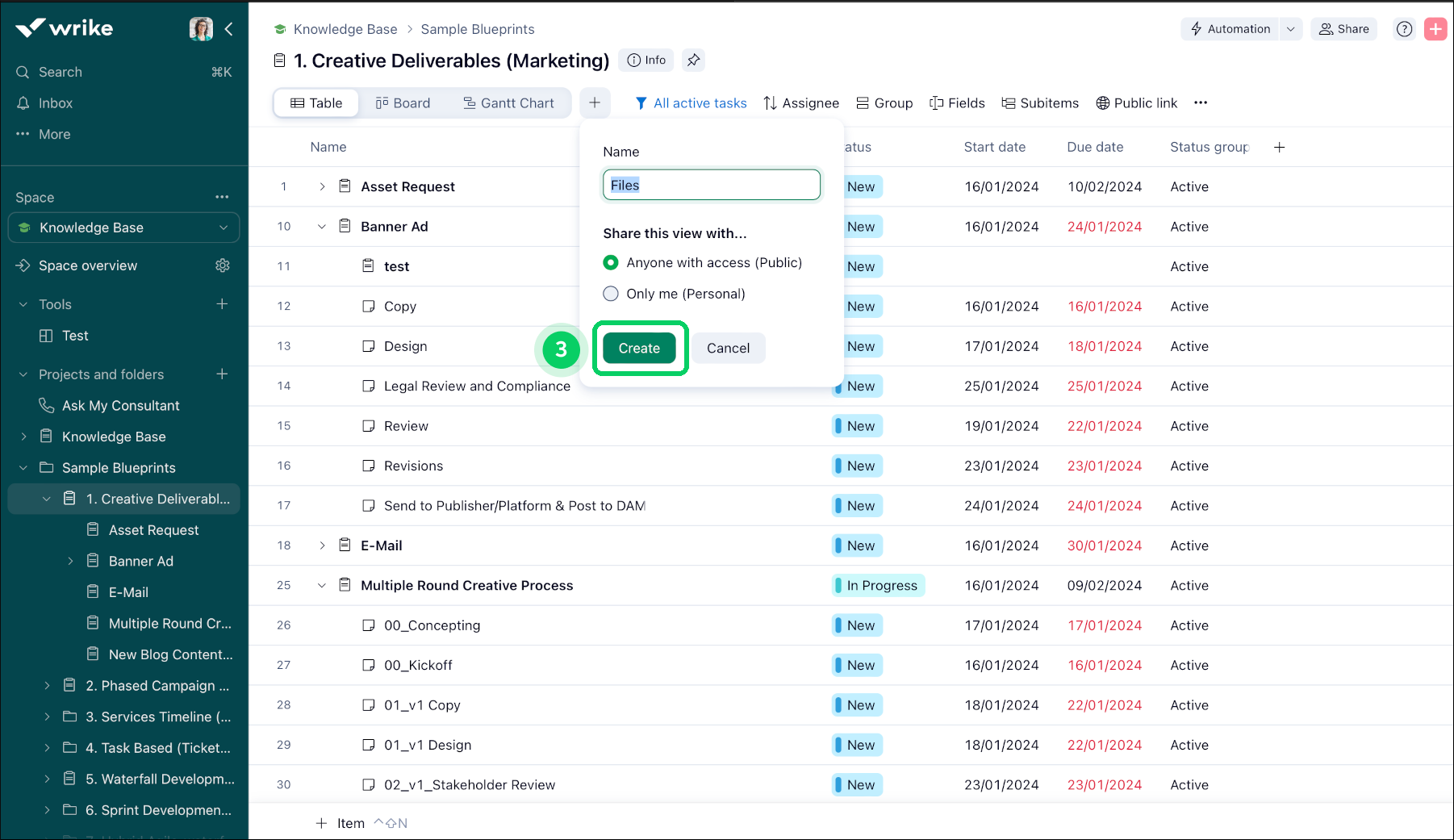Click the Cancel button
Screen dimensions: 1454x840
(x=728, y=348)
